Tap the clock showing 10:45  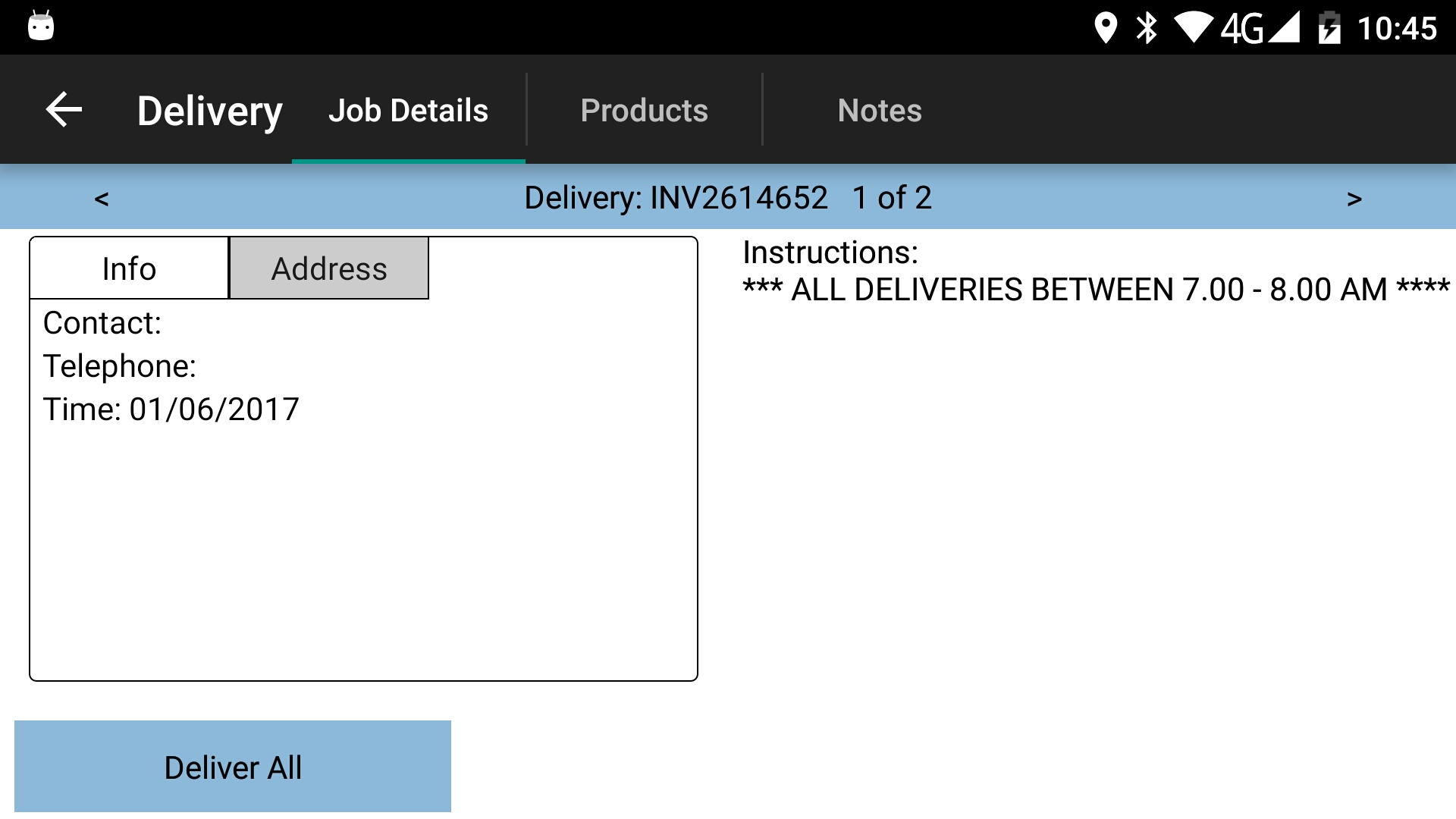[x=1397, y=29]
